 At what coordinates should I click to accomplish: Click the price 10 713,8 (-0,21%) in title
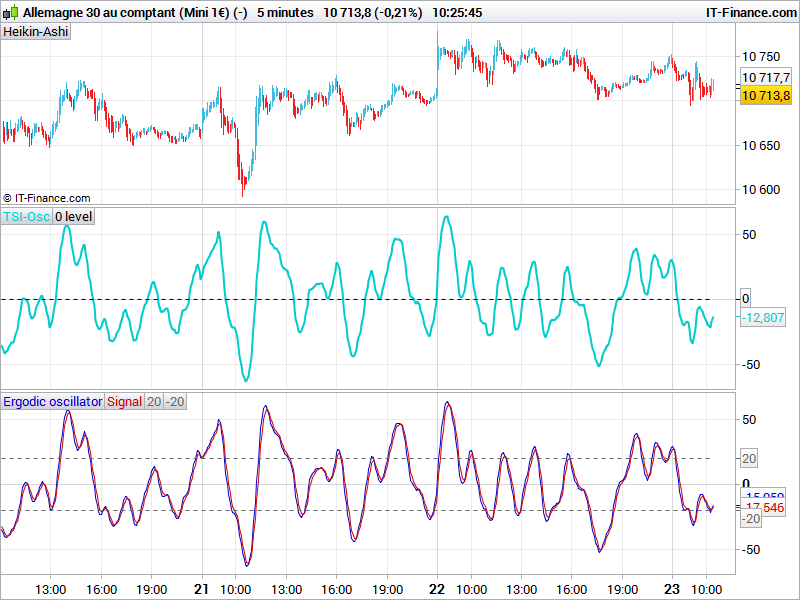point(373,12)
